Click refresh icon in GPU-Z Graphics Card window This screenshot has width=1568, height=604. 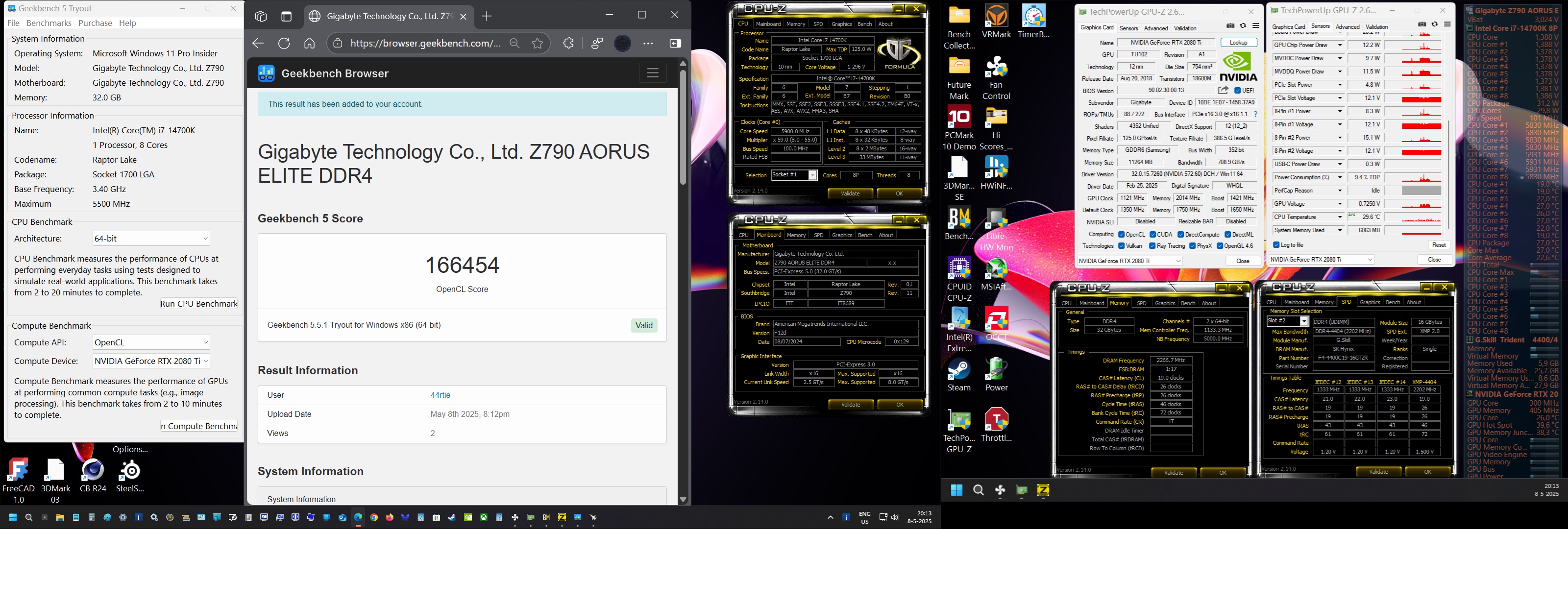(x=1243, y=26)
